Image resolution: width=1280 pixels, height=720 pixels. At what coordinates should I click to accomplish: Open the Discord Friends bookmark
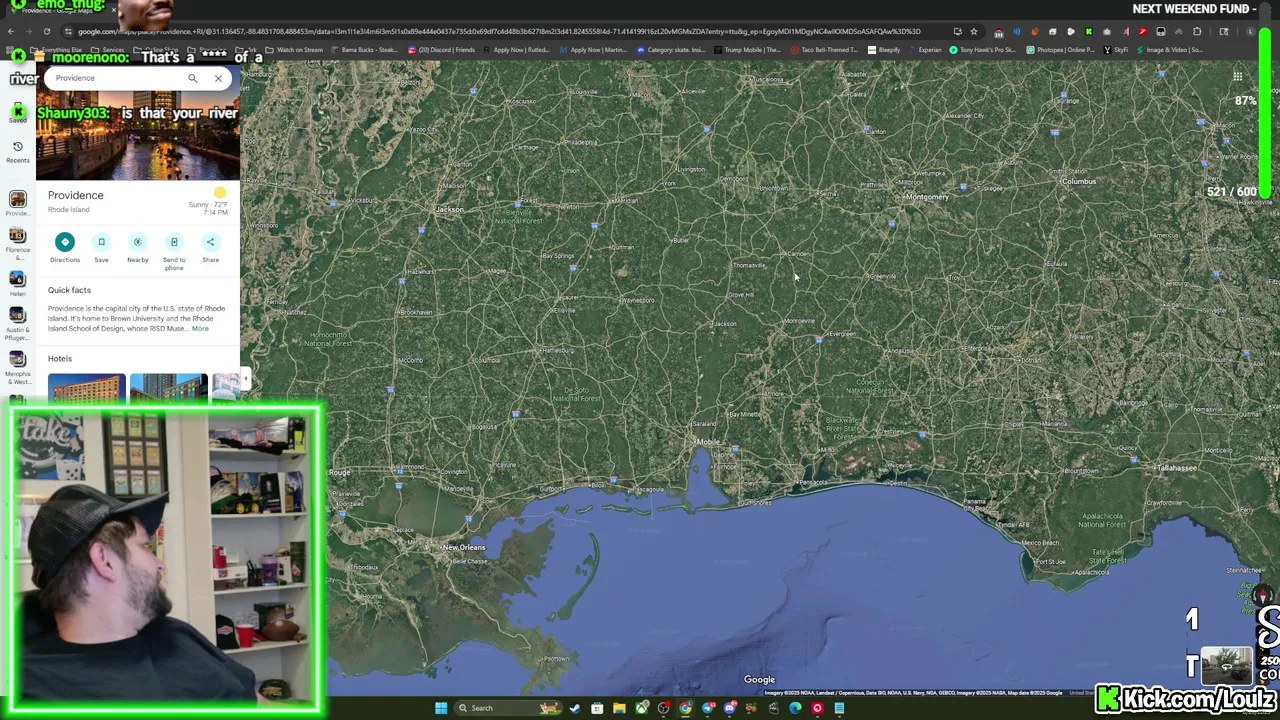(x=441, y=50)
